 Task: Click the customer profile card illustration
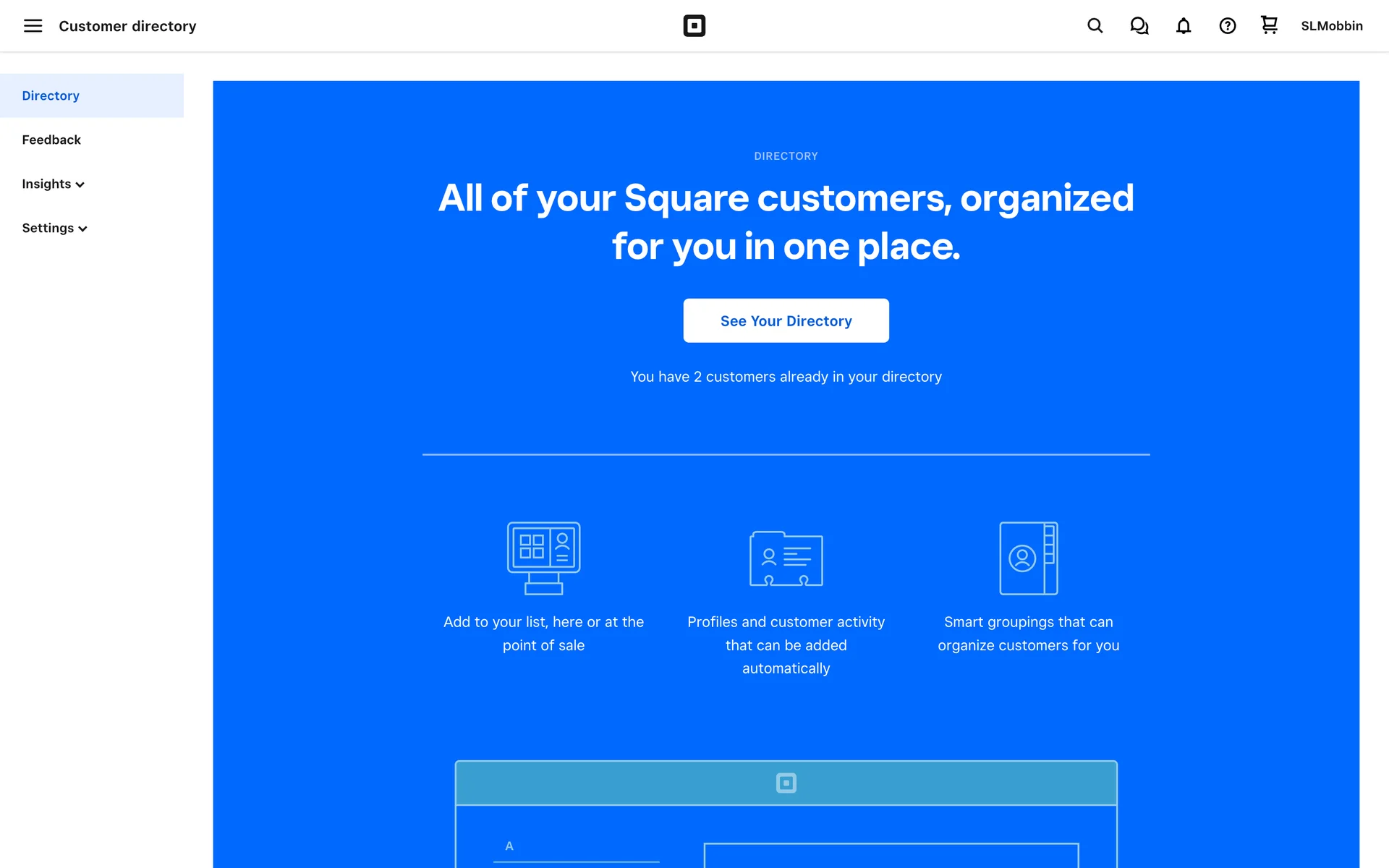(786, 558)
